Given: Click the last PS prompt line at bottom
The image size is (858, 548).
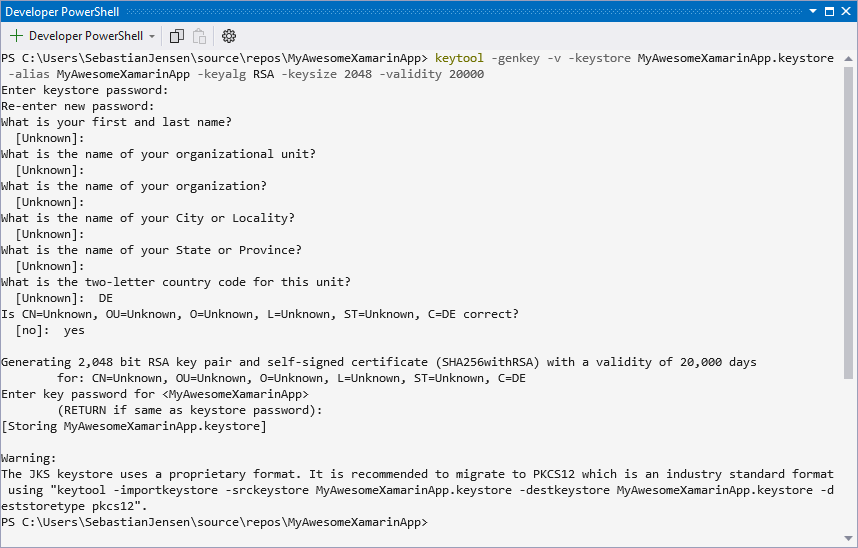Looking at the screenshot, I should click(214, 522).
